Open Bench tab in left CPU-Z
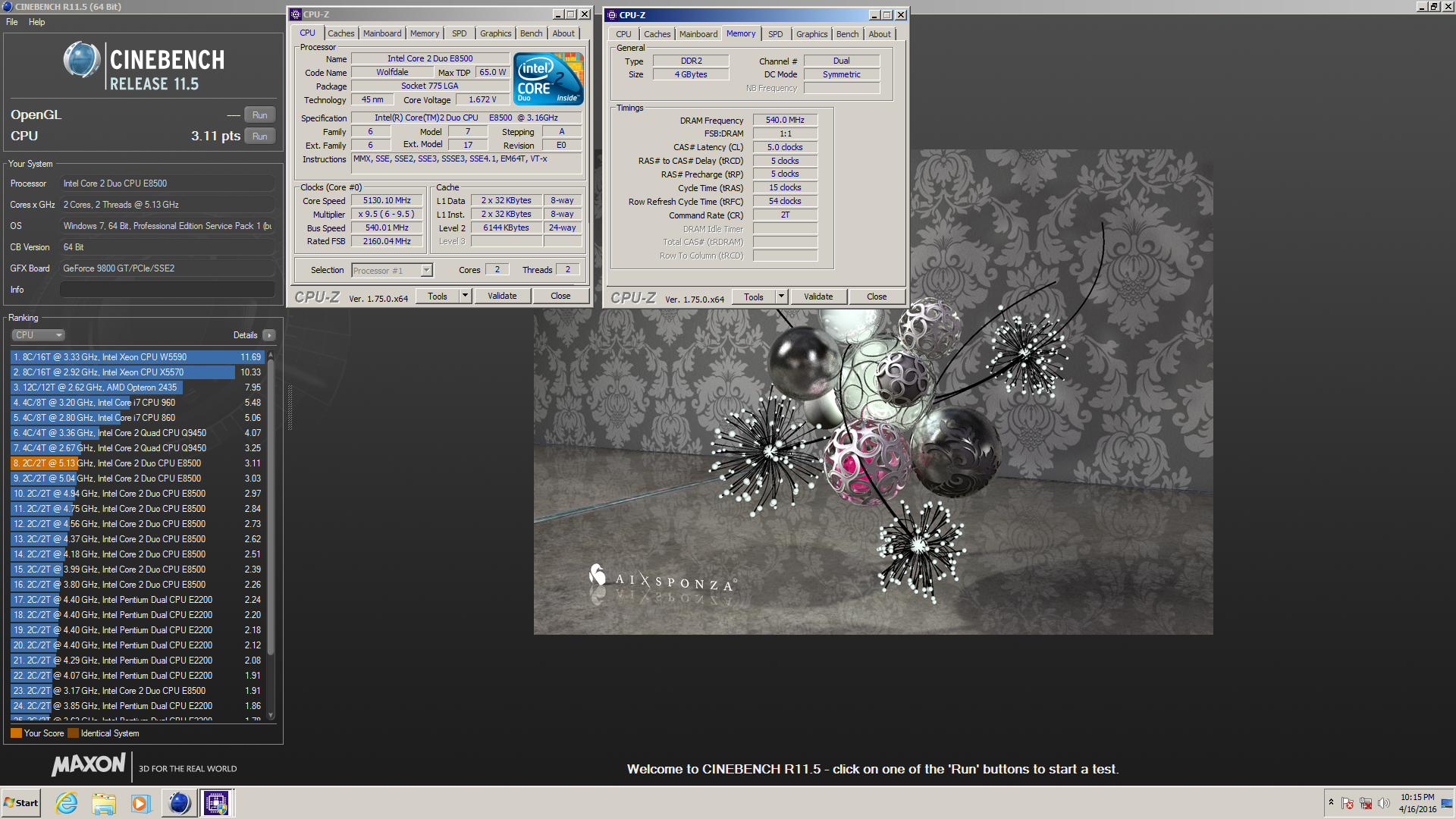The height and width of the screenshot is (819, 1456). [532, 33]
